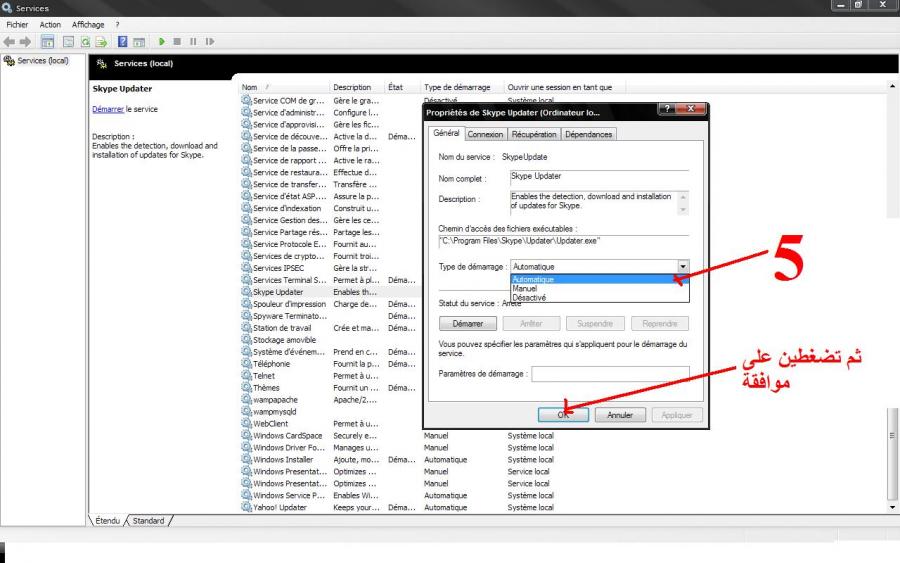Open the Action menu

[50, 24]
